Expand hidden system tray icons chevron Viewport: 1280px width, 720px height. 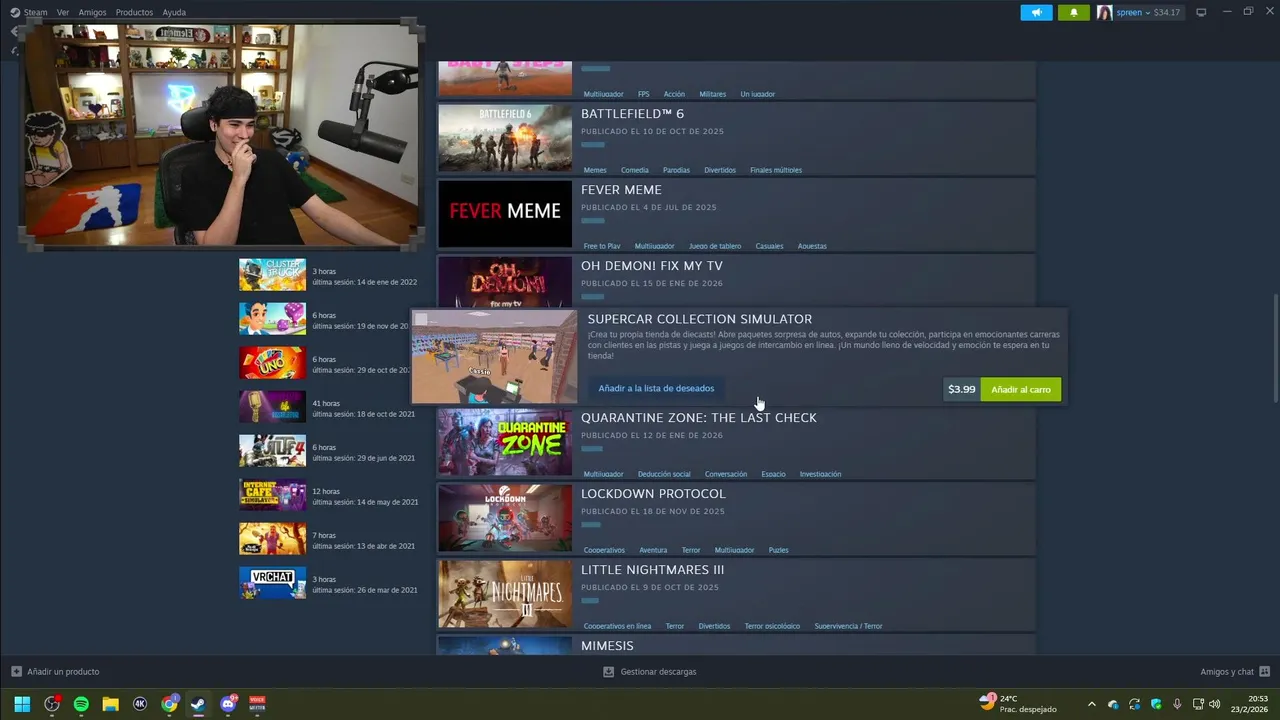(1091, 704)
